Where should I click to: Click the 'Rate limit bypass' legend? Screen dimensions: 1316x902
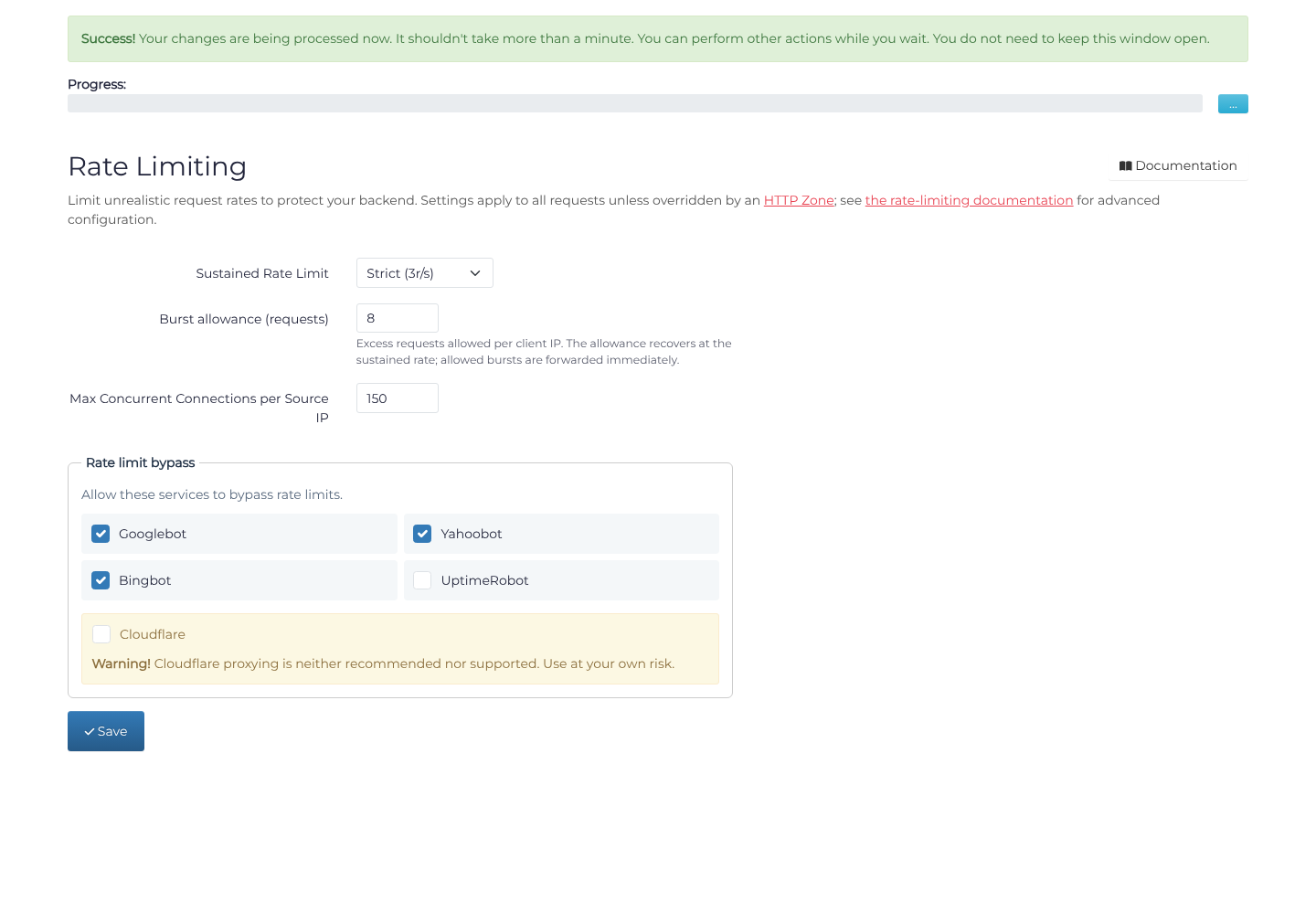pos(141,462)
